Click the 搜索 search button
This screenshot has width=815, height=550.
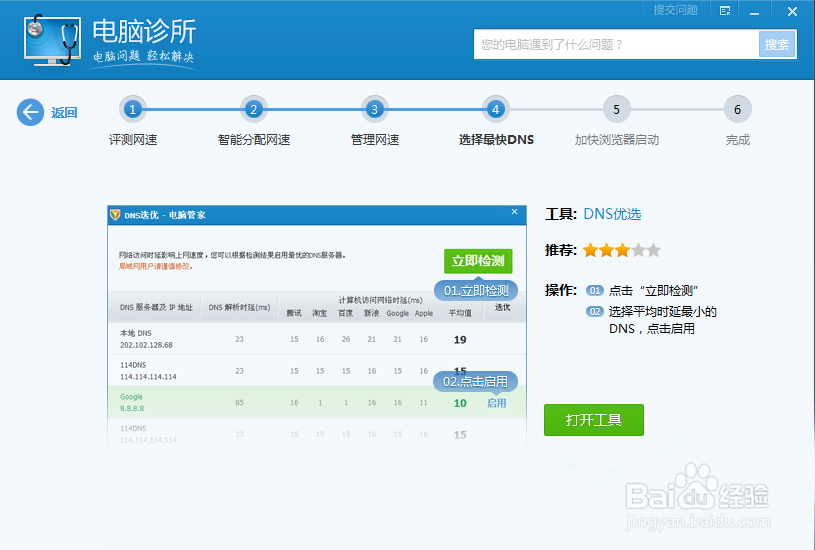(x=777, y=45)
